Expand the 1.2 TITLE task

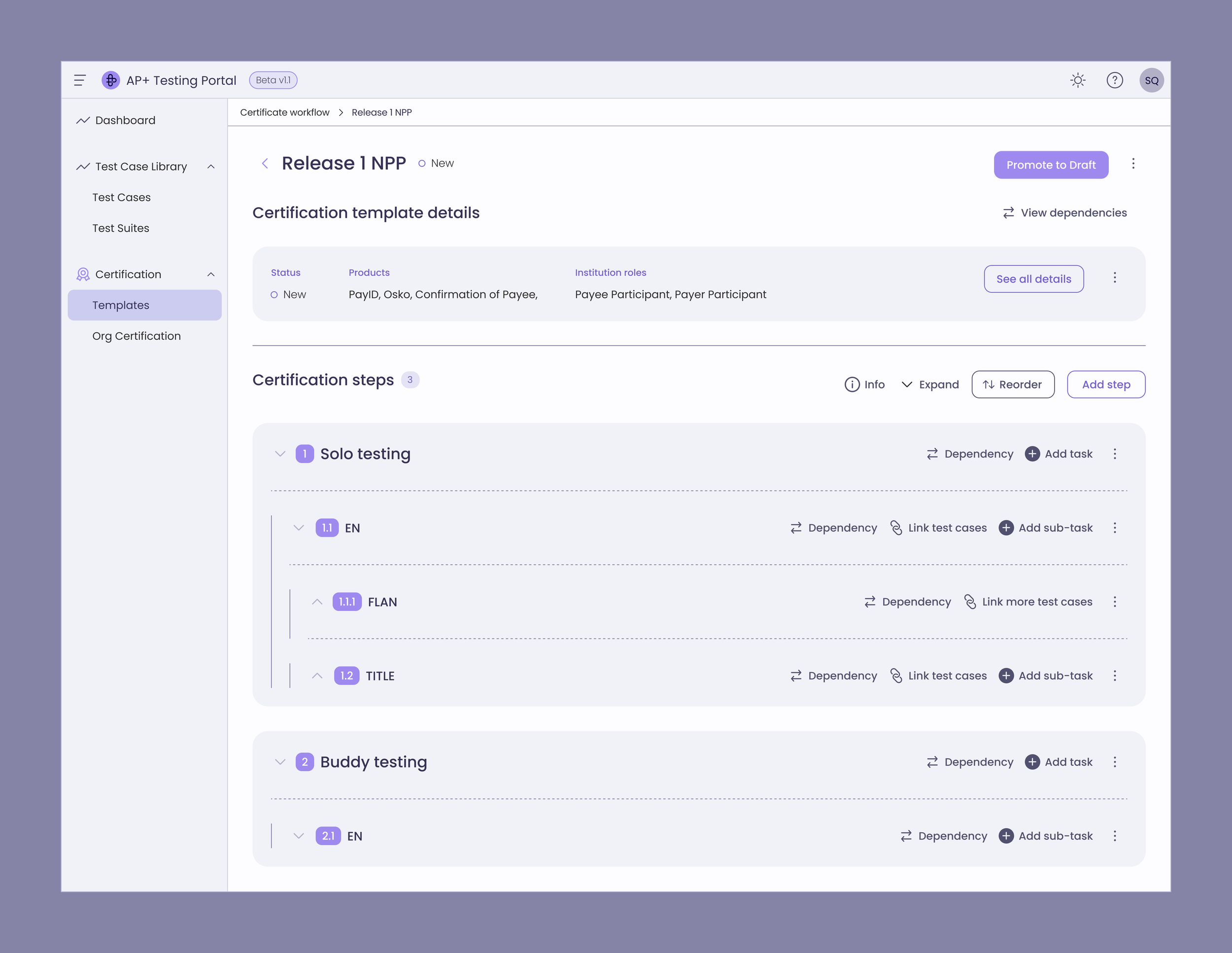click(x=317, y=675)
